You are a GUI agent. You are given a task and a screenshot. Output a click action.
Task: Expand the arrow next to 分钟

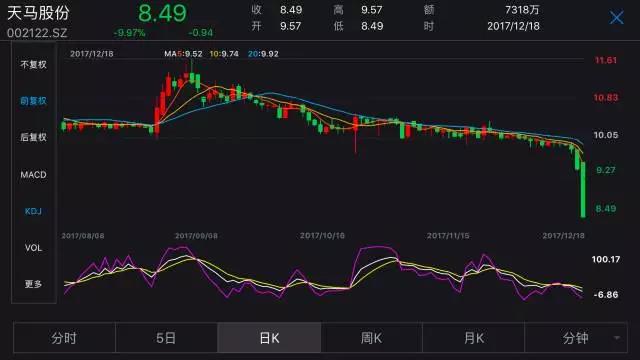click(617, 338)
